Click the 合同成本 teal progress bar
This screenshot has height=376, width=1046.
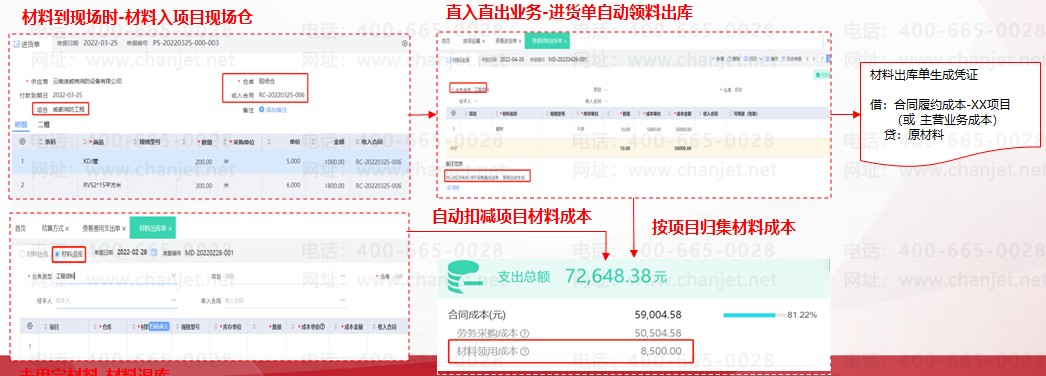pyautogui.click(x=754, y=315)
